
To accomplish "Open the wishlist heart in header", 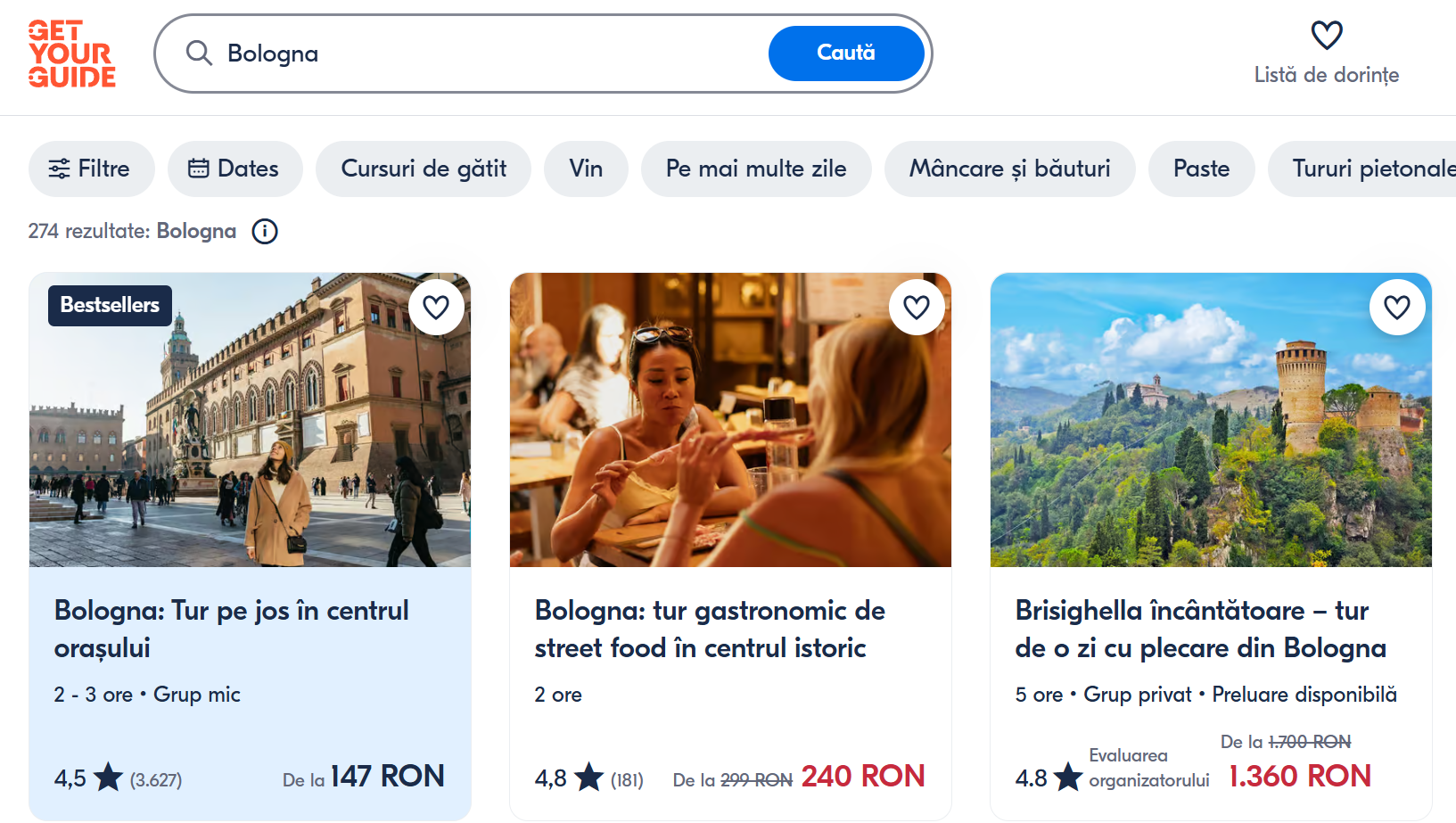I will pos(1326,37).
